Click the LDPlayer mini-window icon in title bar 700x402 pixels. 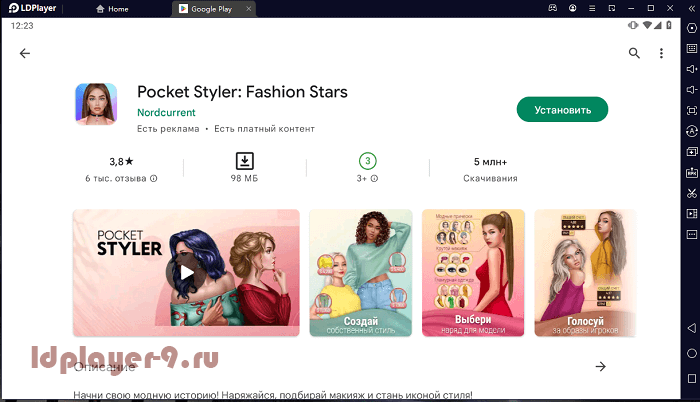coord(612,8)
